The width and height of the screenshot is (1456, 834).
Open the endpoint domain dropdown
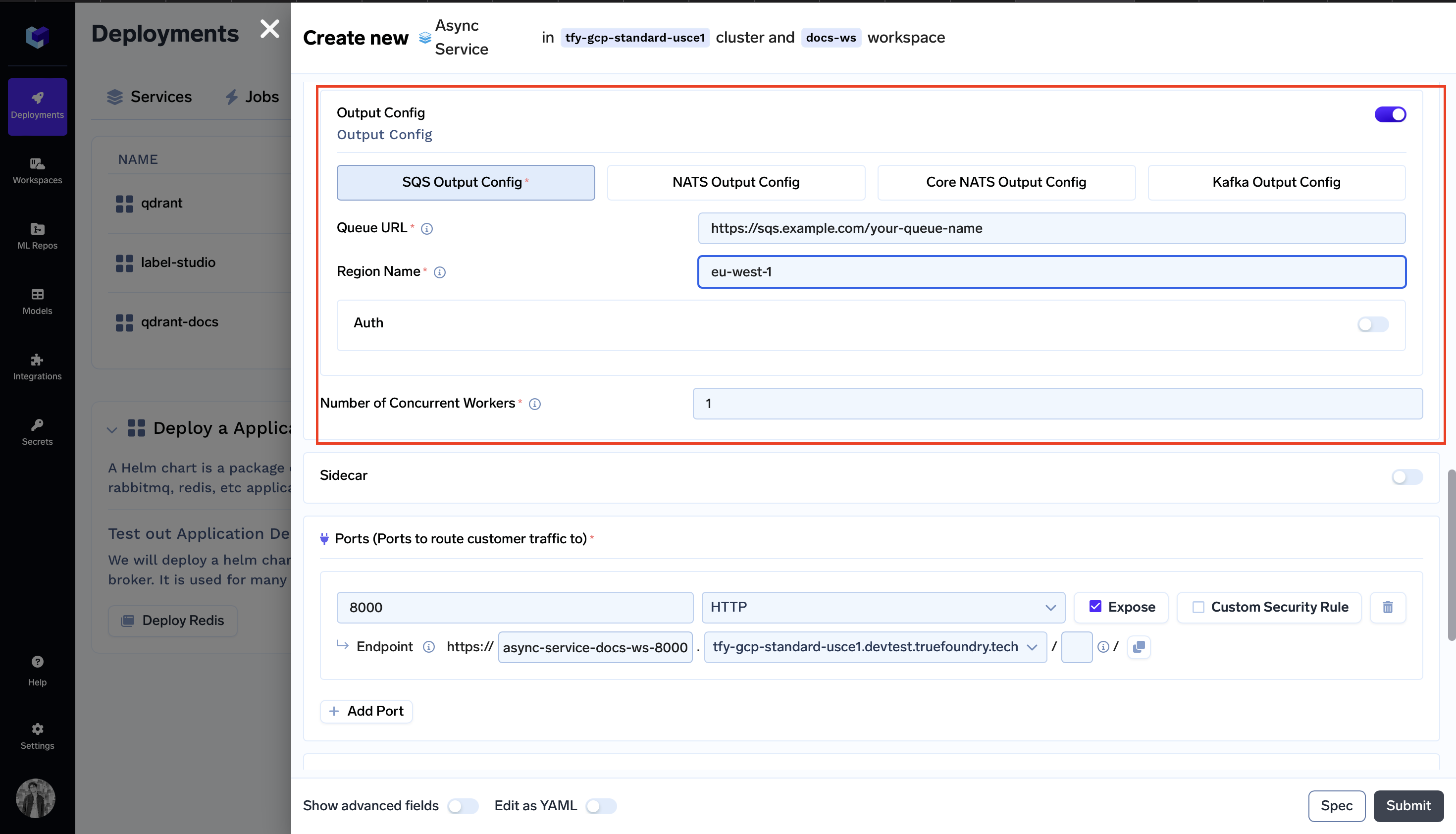coord(875,647)
